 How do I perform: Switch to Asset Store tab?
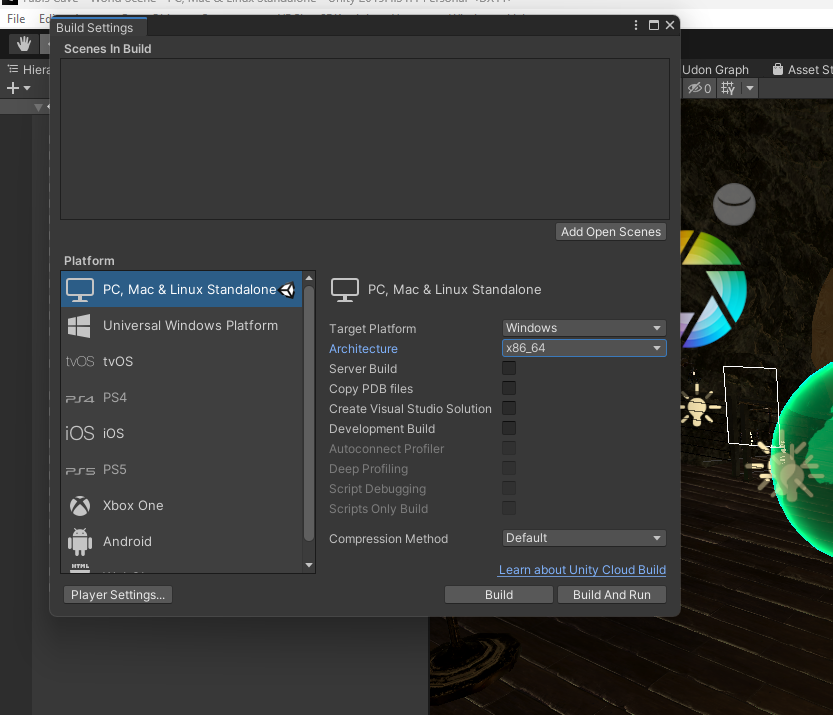point(803,70)
